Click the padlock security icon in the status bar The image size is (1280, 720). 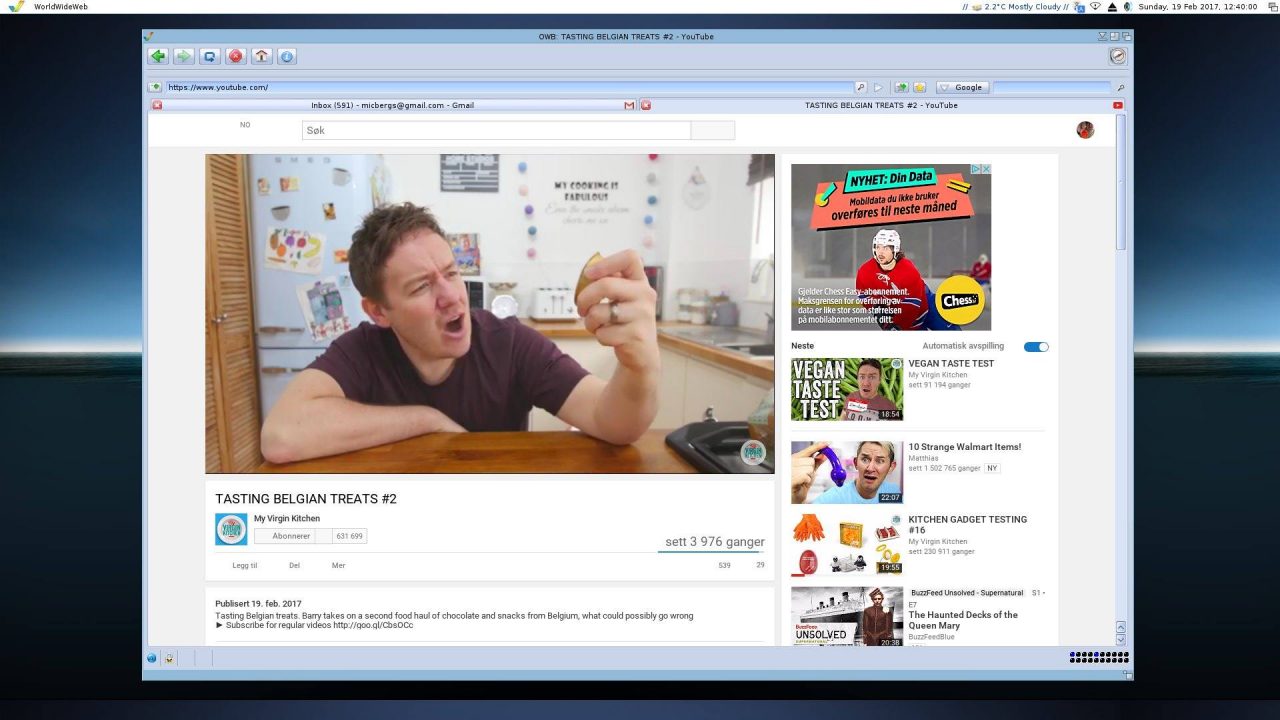click(x=169, y=658)
